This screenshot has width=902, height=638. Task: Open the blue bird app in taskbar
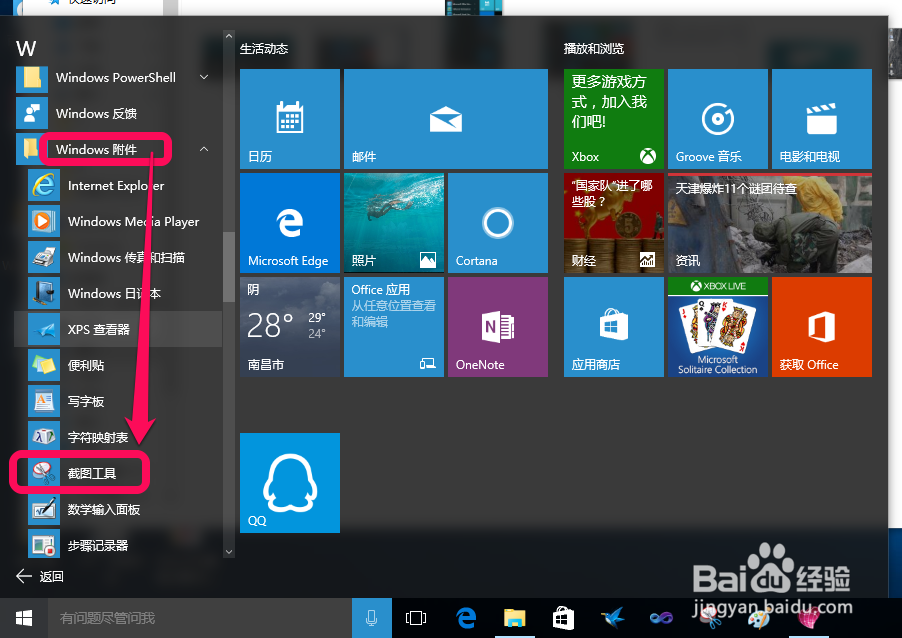coord(613,618)
